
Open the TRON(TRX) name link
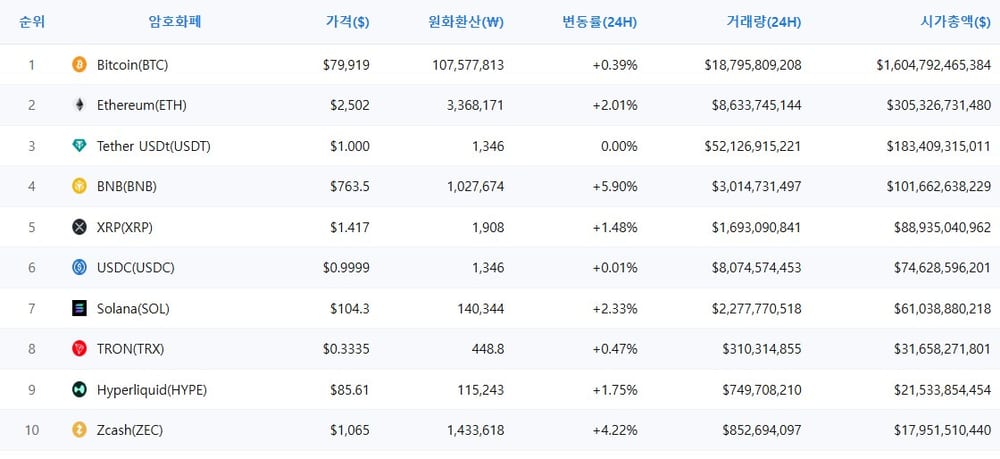point(131,349)
